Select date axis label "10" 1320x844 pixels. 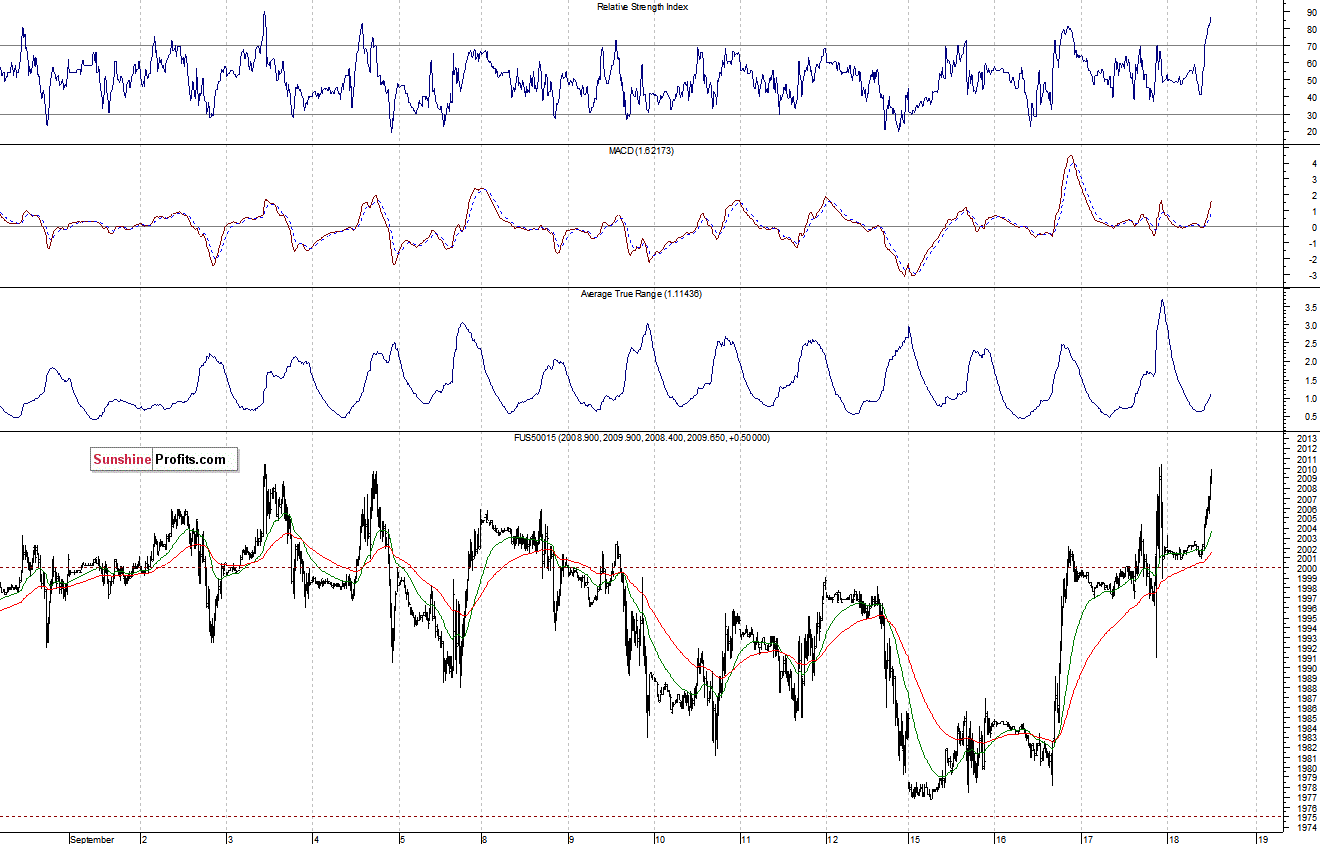pos(658,839)
